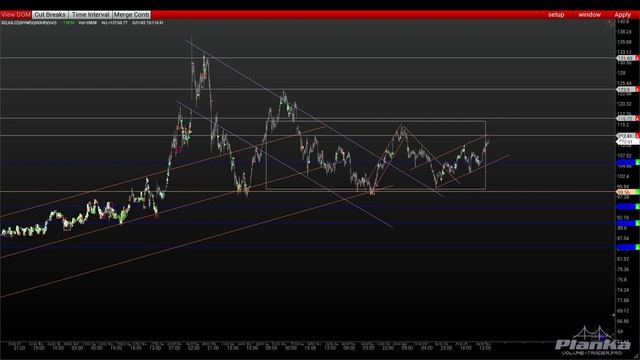Open the View DOM menu item

click(16, 14)
